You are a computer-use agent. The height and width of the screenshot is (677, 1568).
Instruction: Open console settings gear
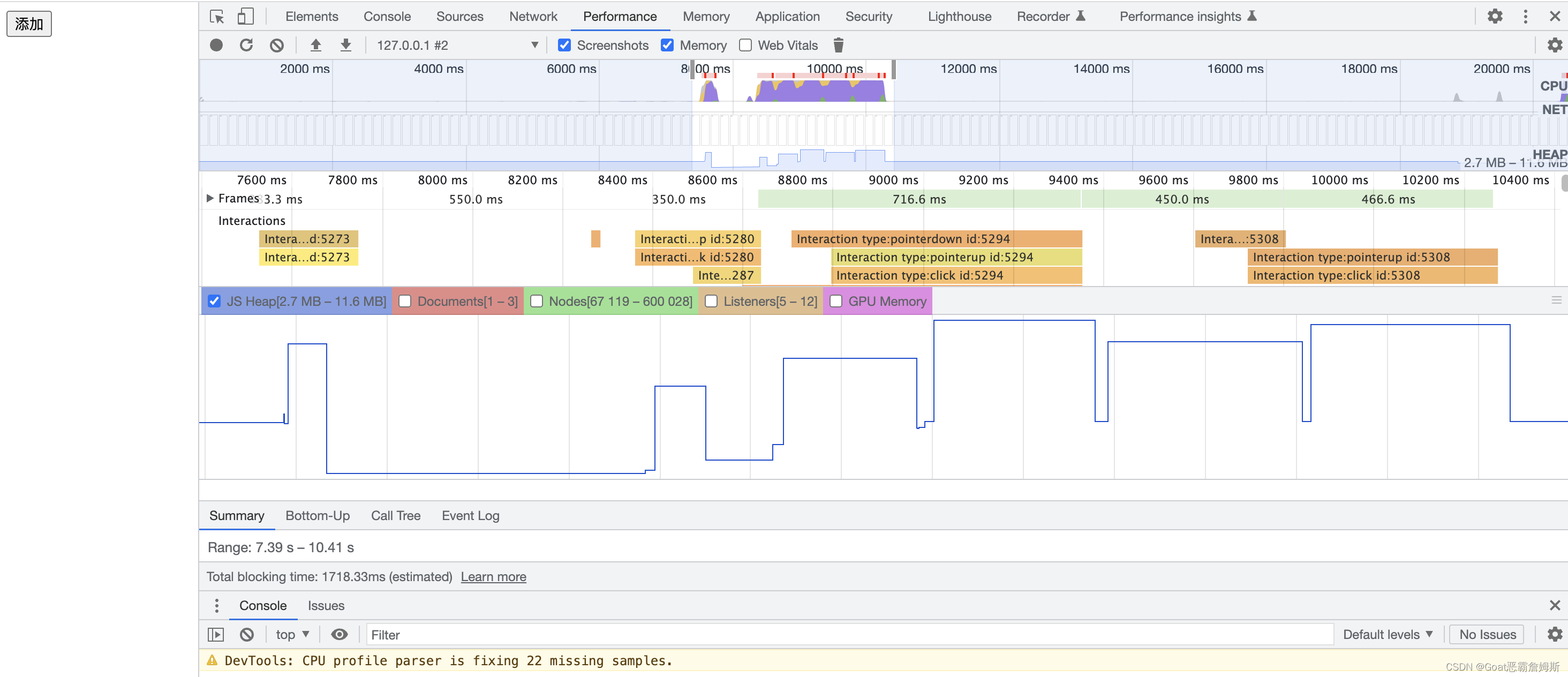[1555, 634]
